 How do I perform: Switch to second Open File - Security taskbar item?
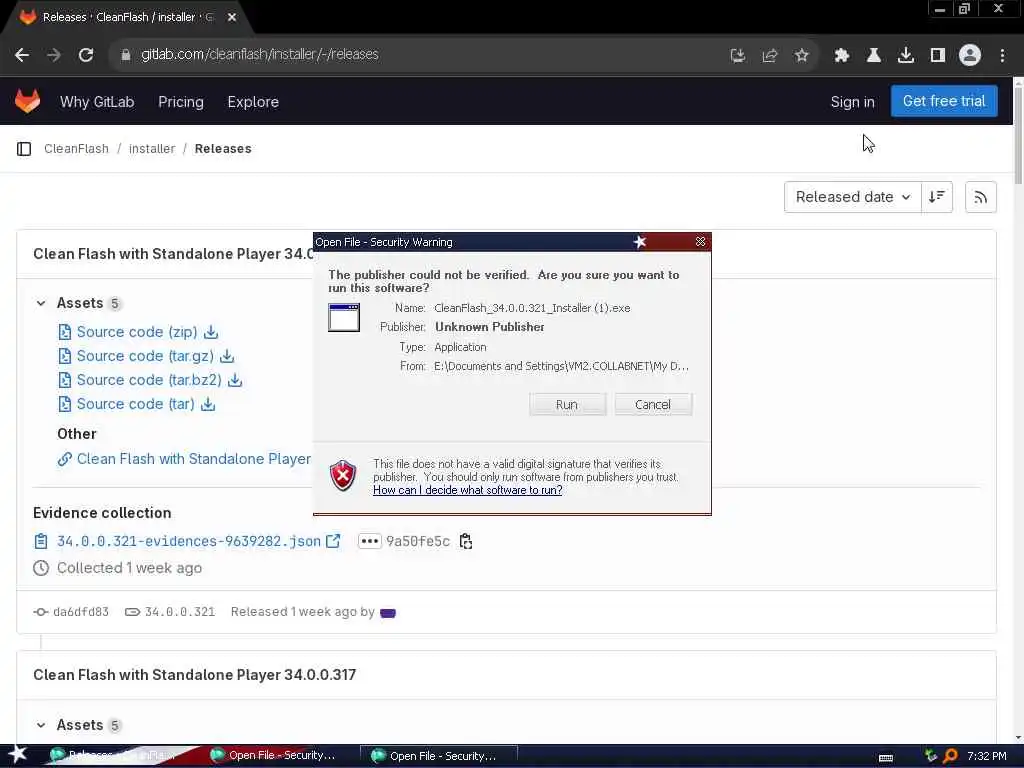click(x=440, y=756)
